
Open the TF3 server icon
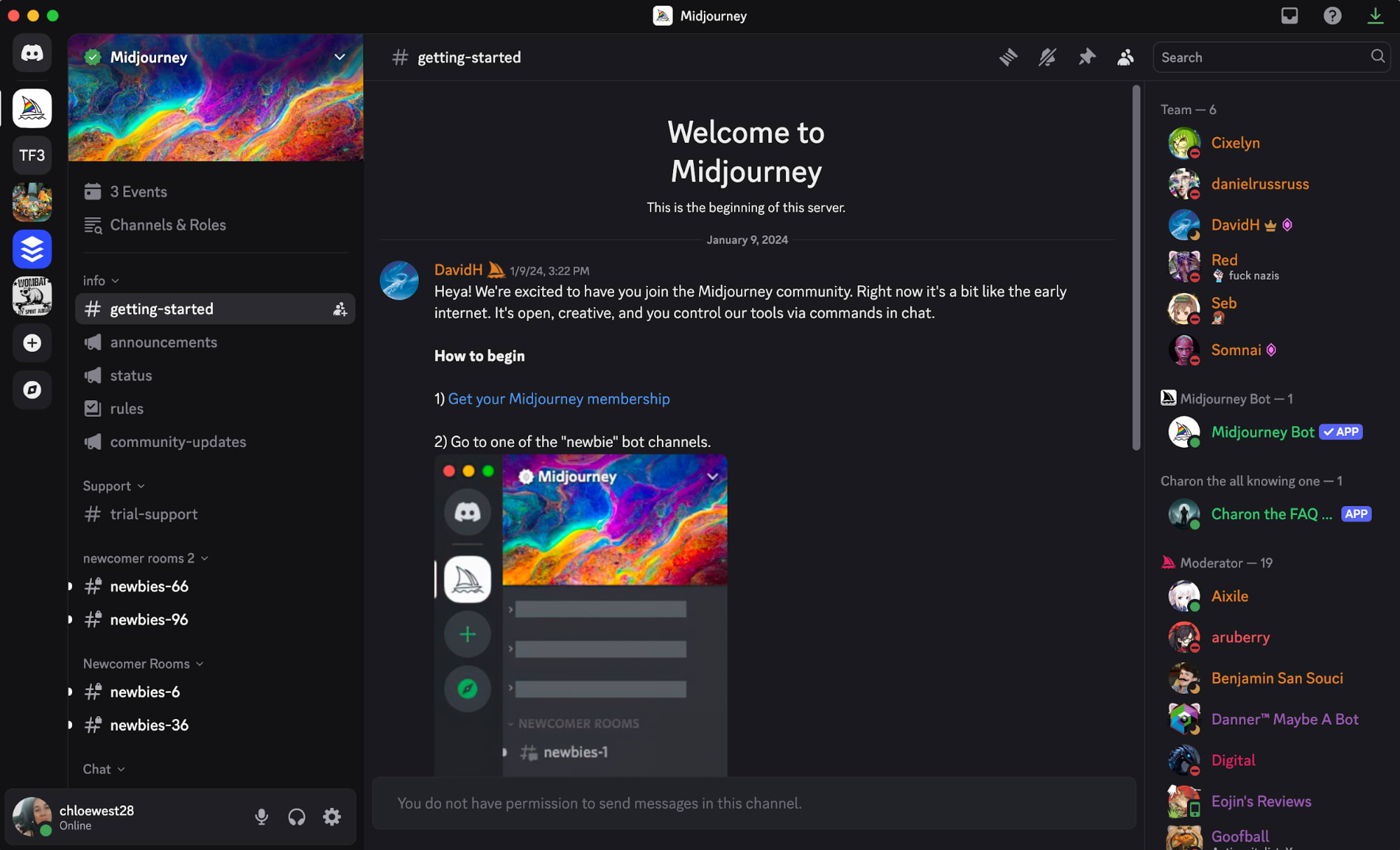[x=32, y=155]
